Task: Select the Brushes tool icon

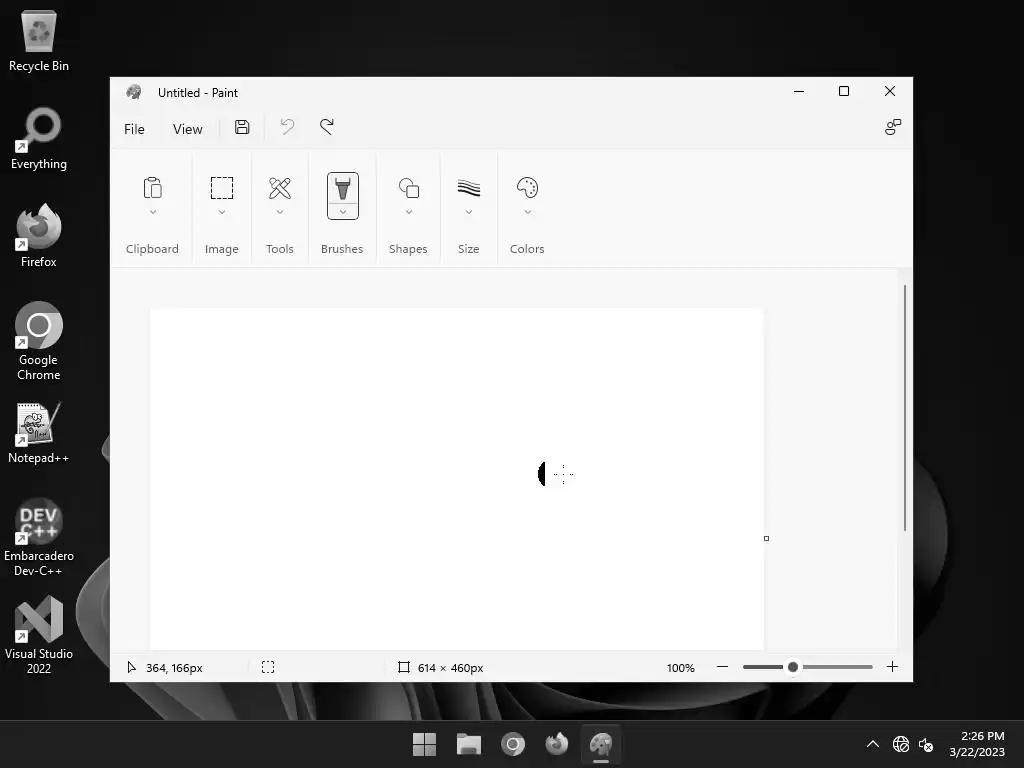Action: [x=343, y=188]
